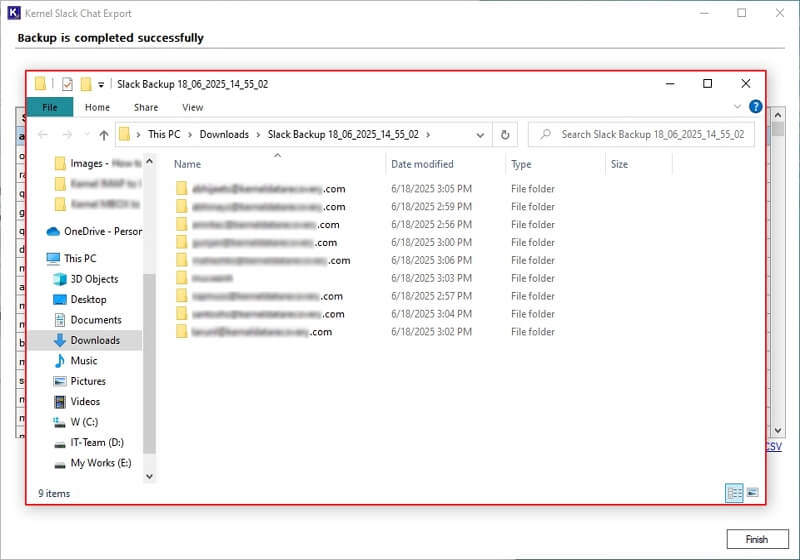Select folder modified 6/18/2025 3:05 PM
Screen dimensions: 800x560
(x=365, y=189)
